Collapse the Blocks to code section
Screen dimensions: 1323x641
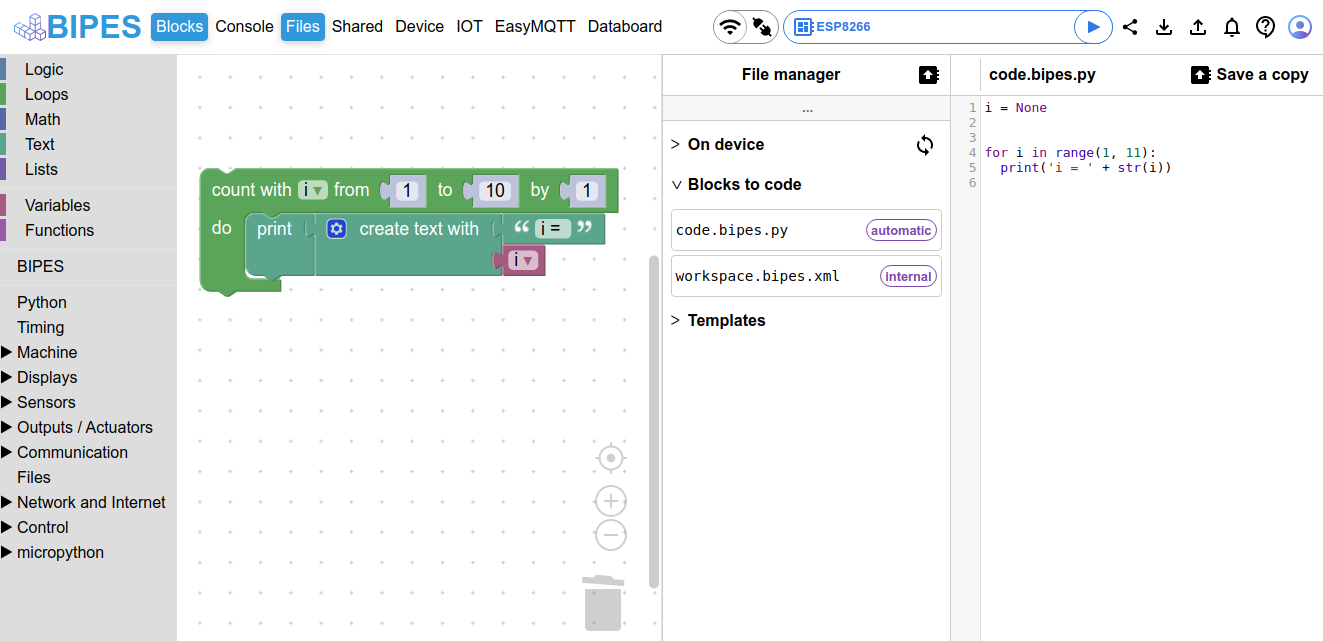pyautogui.click(x=744, y=184)
